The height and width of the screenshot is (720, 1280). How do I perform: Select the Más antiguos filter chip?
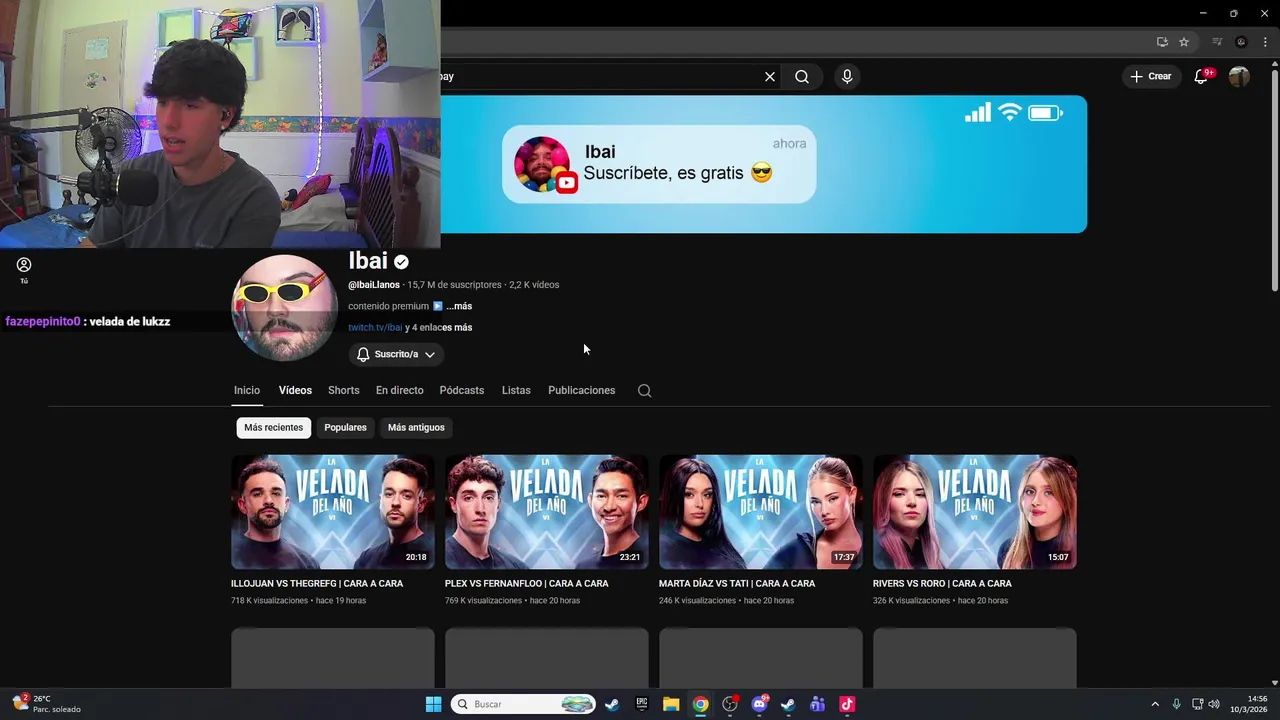pos(416,427)
